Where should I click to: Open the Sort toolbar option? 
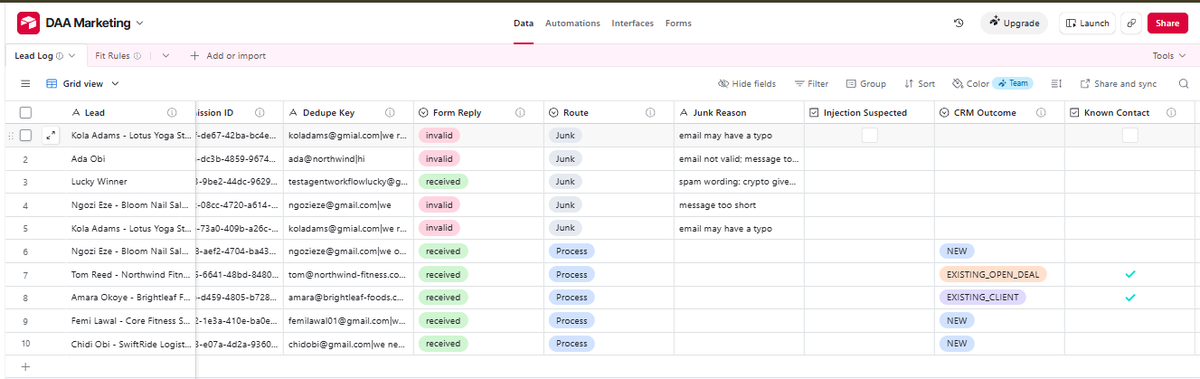[919, 84]
